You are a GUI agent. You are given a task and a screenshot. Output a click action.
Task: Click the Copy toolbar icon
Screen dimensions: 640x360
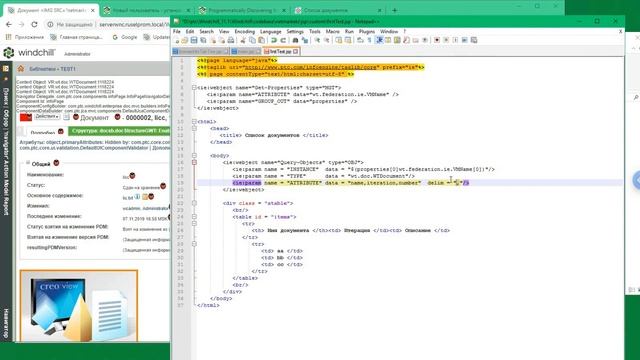click(x=251, y=40)
